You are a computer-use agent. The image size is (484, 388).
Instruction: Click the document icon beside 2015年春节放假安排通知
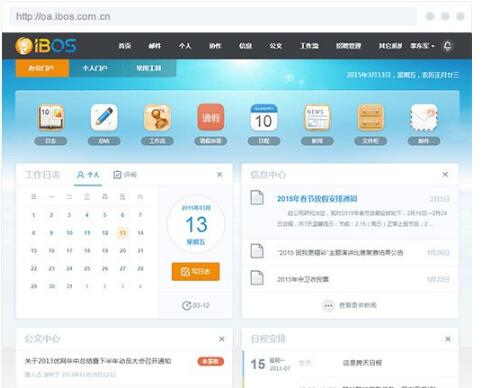(257, 197)
